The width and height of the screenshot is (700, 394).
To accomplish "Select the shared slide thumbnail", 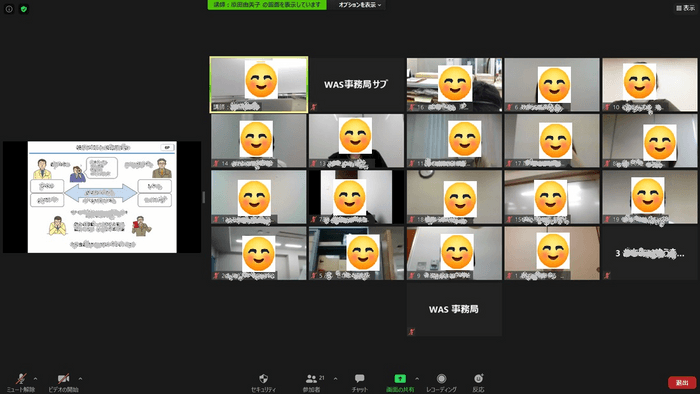I will [x=102, y=197].
